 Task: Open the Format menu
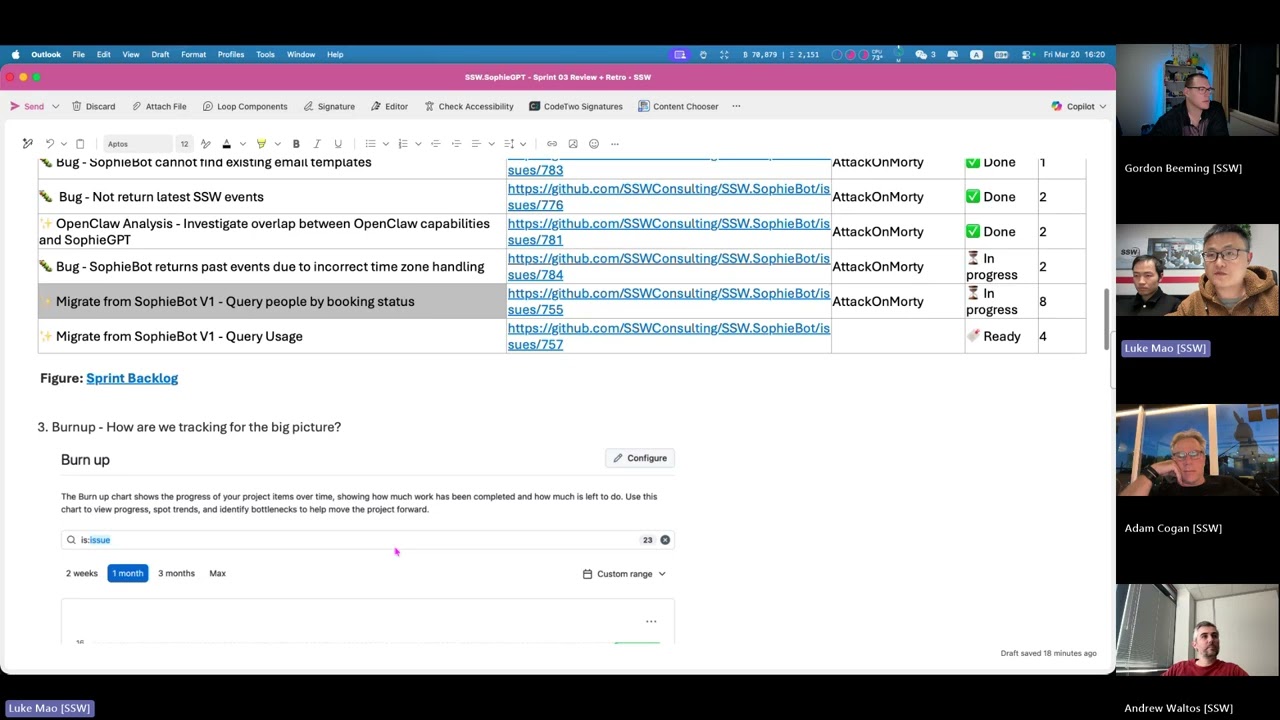pyautogui.click(x=193, y=55)
